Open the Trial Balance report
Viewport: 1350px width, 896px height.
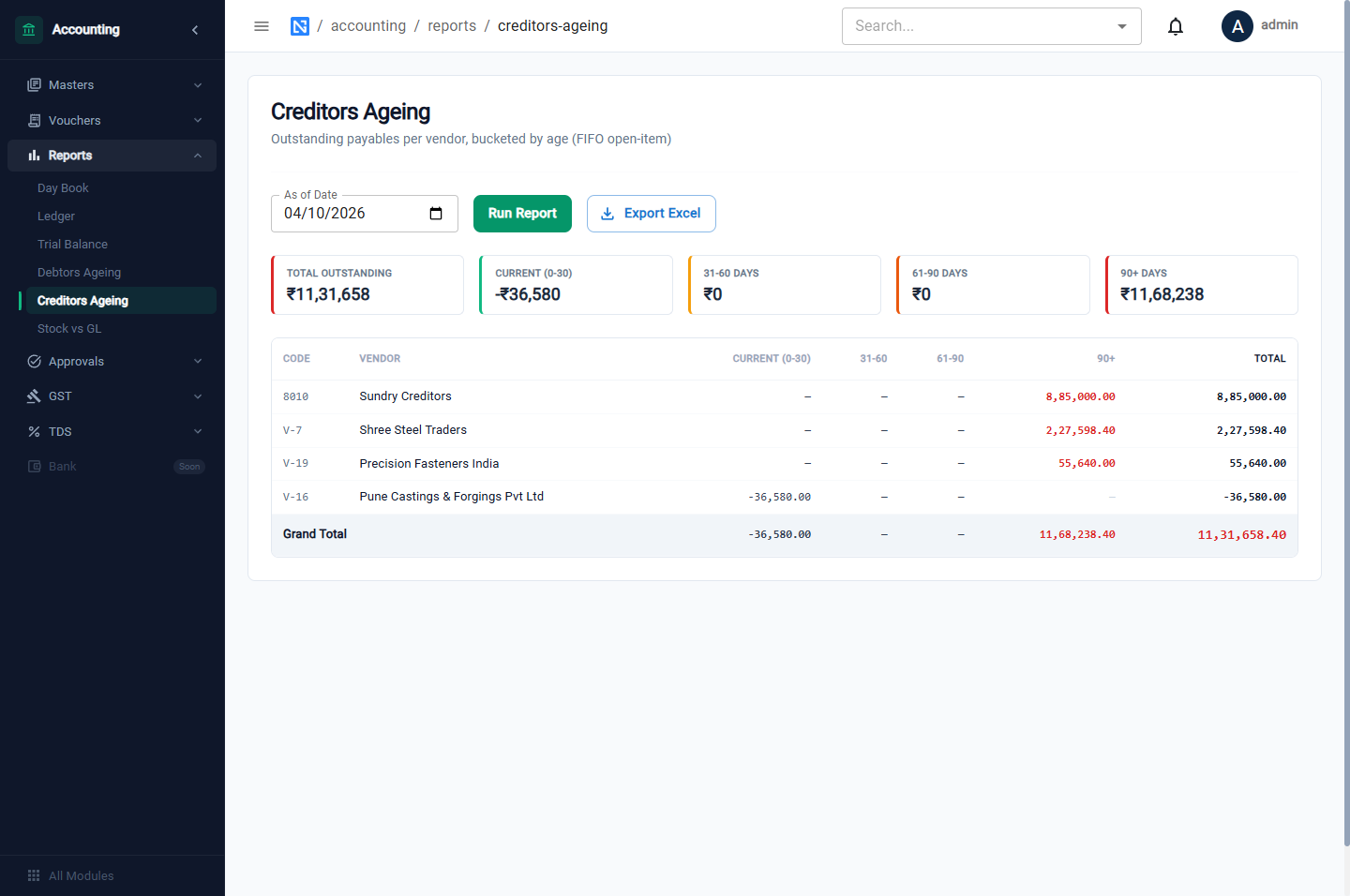72,245
